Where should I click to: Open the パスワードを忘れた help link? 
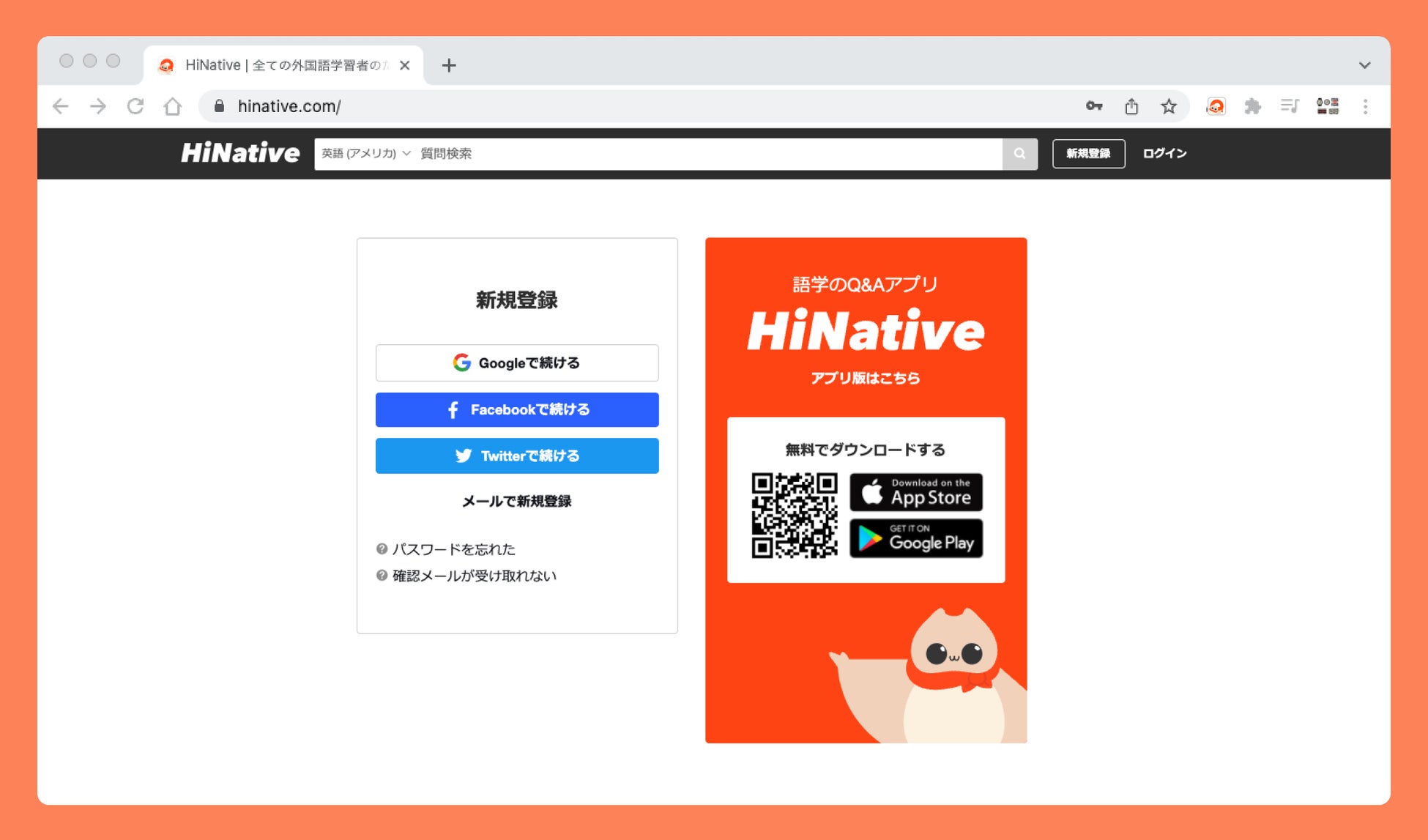click(x=453, y=549)
